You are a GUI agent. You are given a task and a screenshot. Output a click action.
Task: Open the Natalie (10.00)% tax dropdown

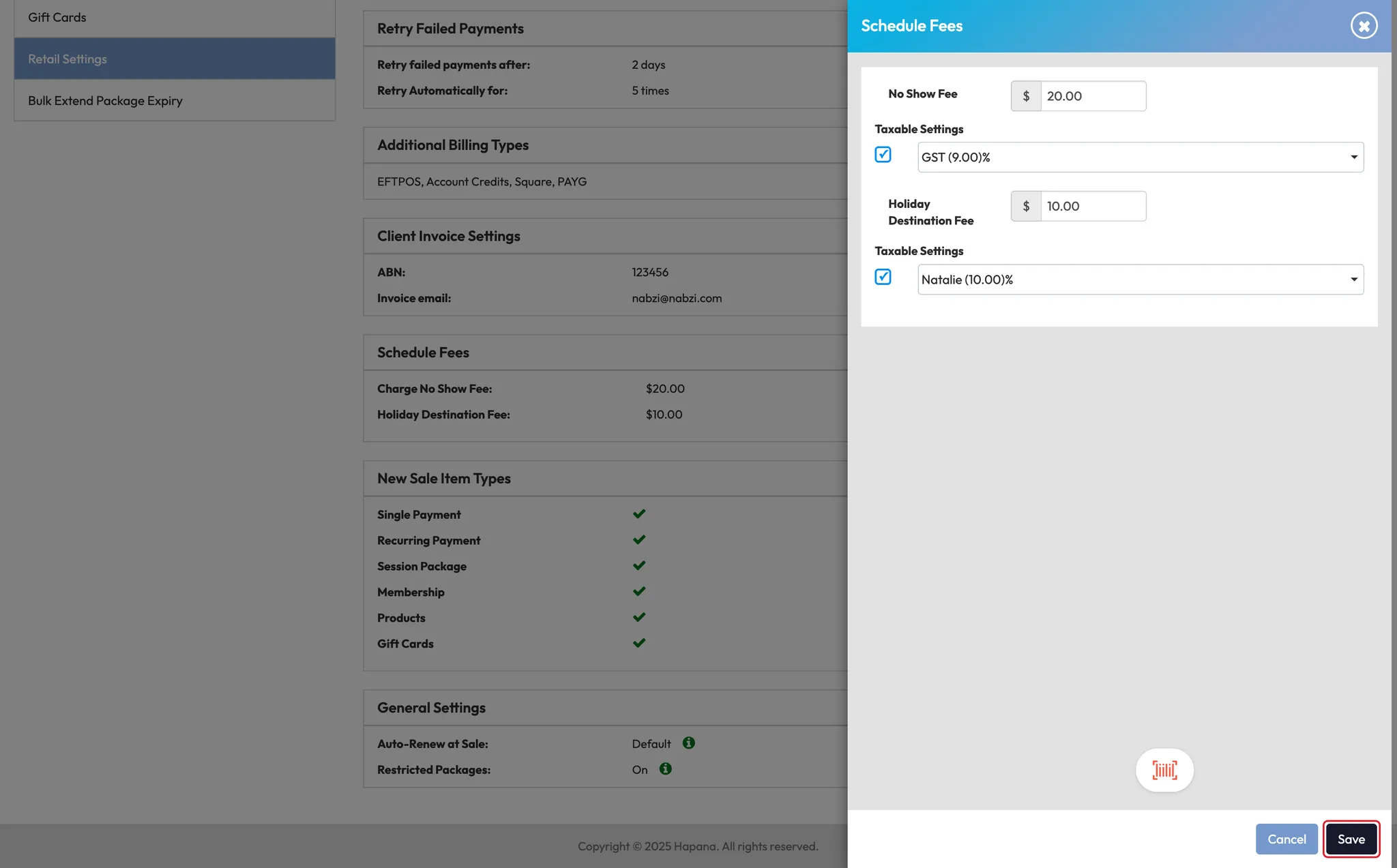click(x=1140, y=280)
